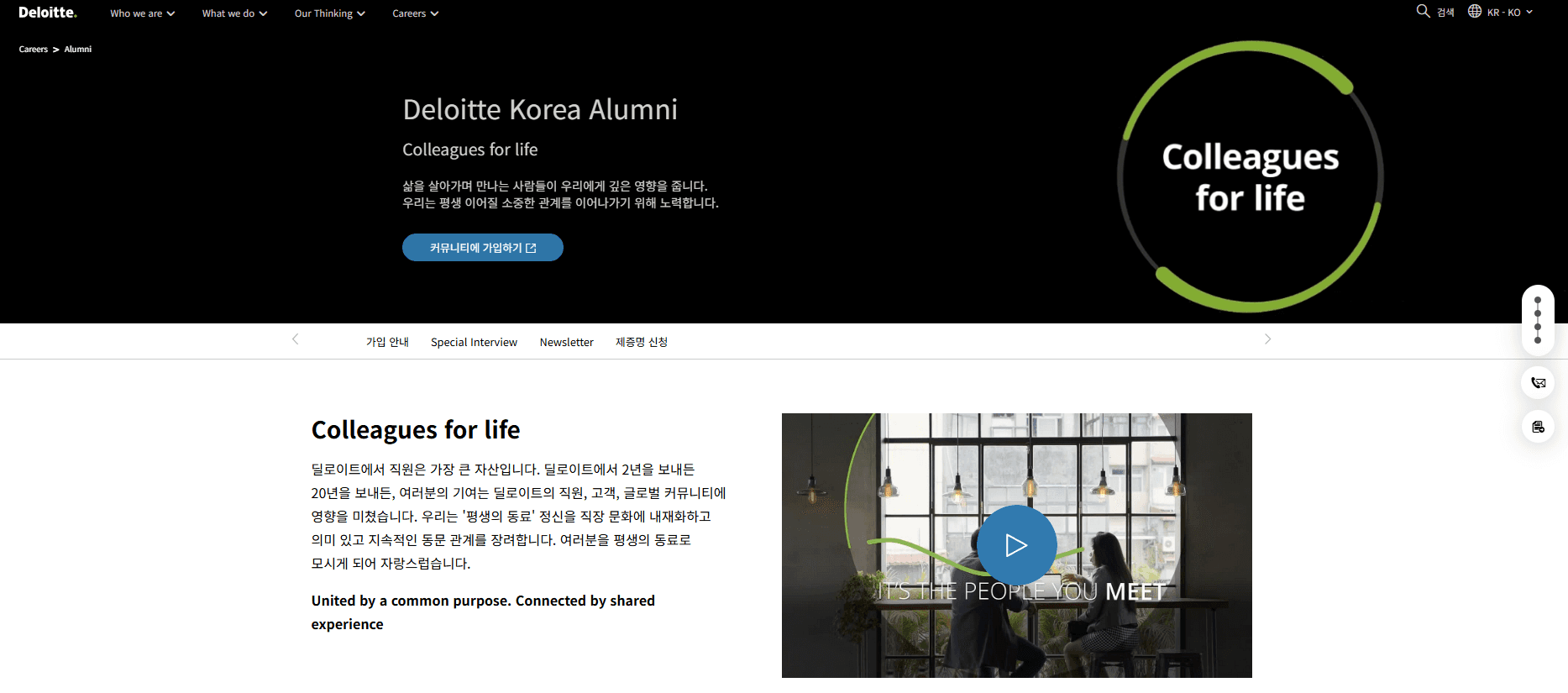Image resolution: width=1568 pixels, height=693 pixels.
Task: Open the contact envelope floating icon
Action: click(1538, 383)
